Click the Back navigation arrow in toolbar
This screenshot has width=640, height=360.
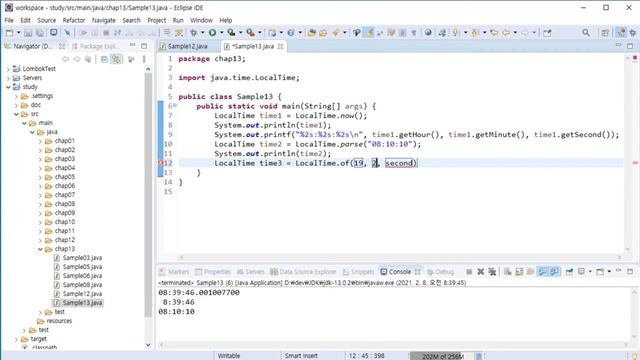pyautogui.click(x=506, y=33)
